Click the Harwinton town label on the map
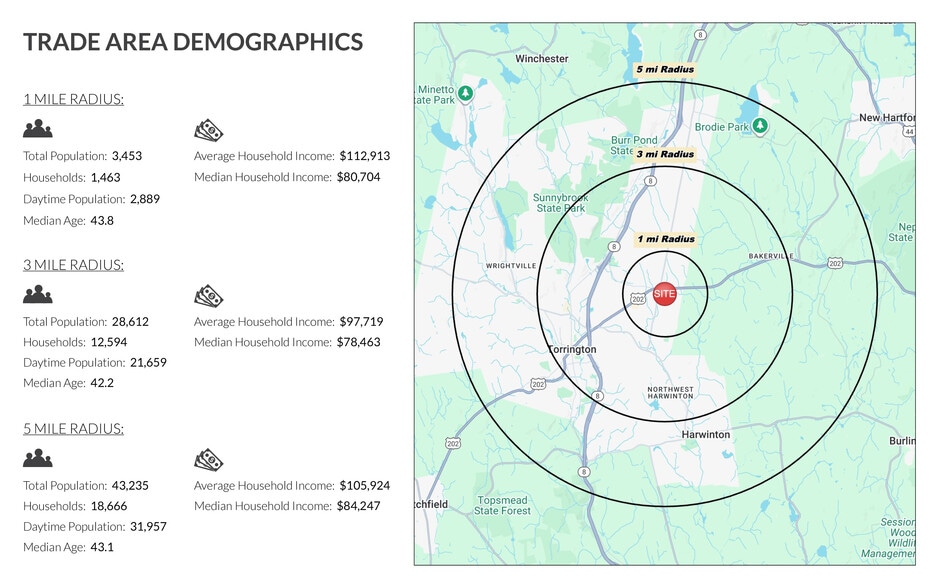Viewport: 939px width, 588px height. [706, 435]
